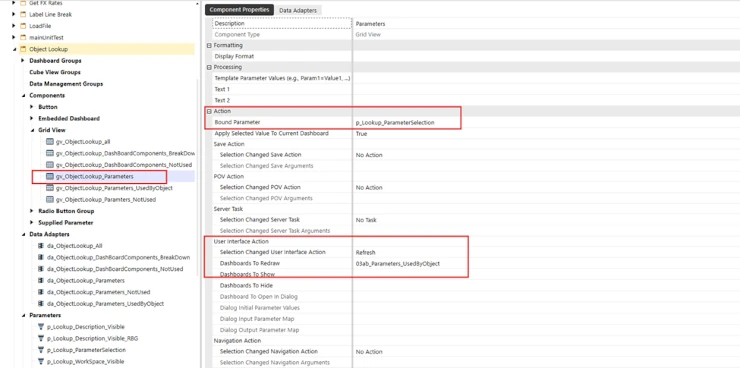740x368 pixels.
Task: Click the mainUnitTest folder icon
Action: click(23, 37)
